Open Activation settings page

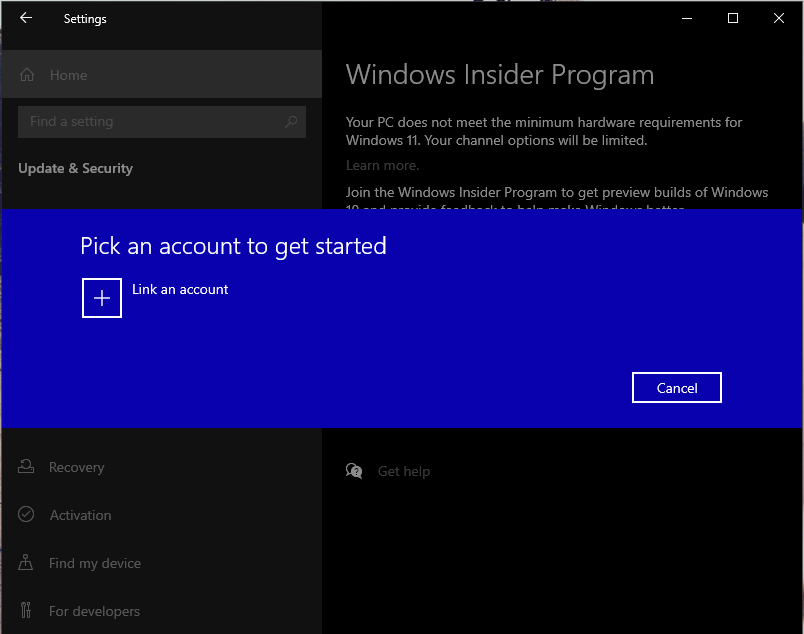[162, 515]
